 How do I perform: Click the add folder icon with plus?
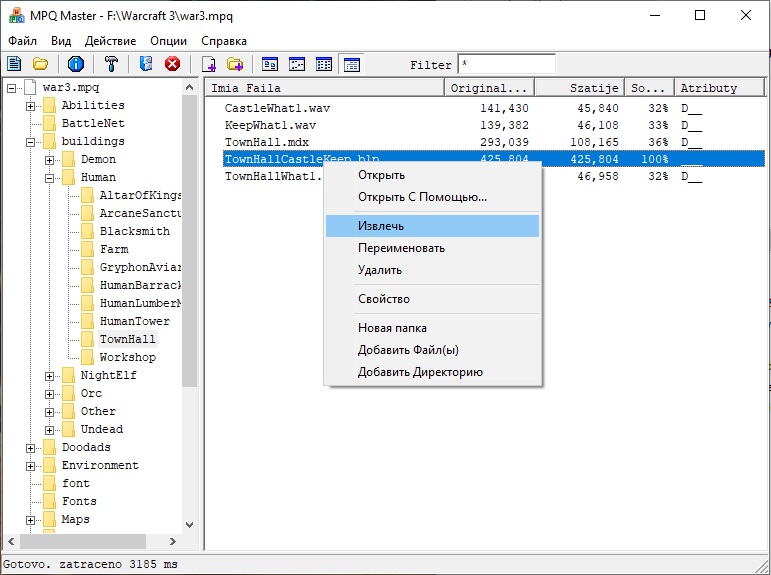(235, 64)
